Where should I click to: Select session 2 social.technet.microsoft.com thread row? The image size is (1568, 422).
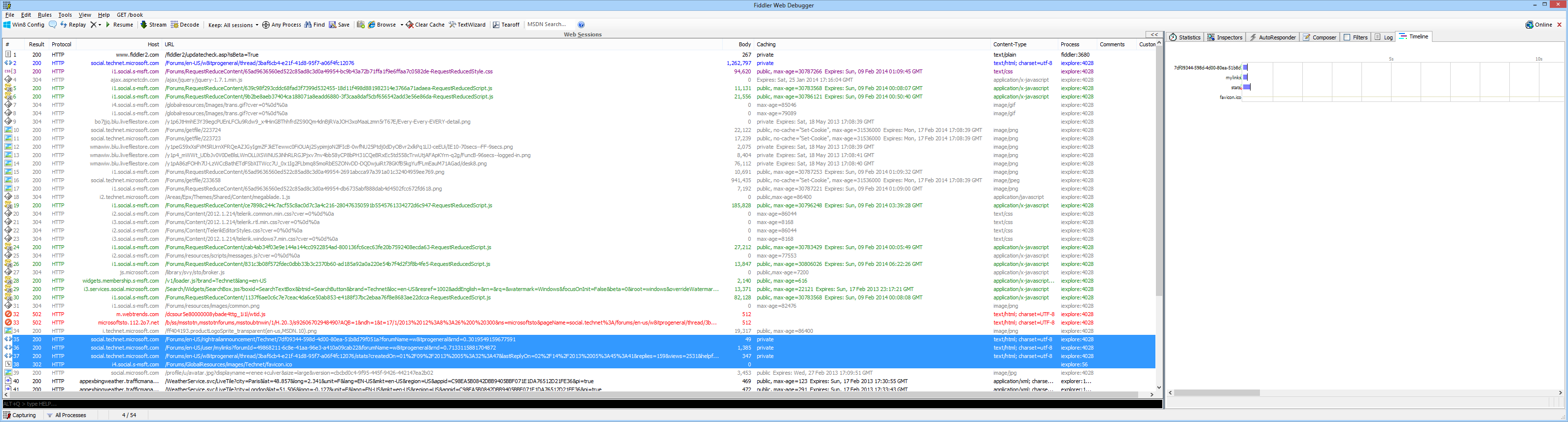click(x=578, y=63)
